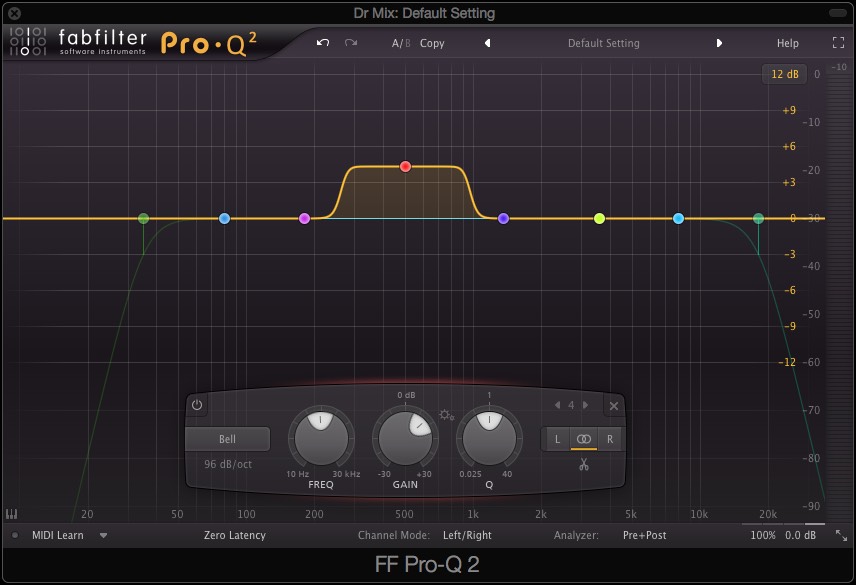856x585 pixels.
Task: Enter full screen mode icon
Action: (x=838, y=43)
